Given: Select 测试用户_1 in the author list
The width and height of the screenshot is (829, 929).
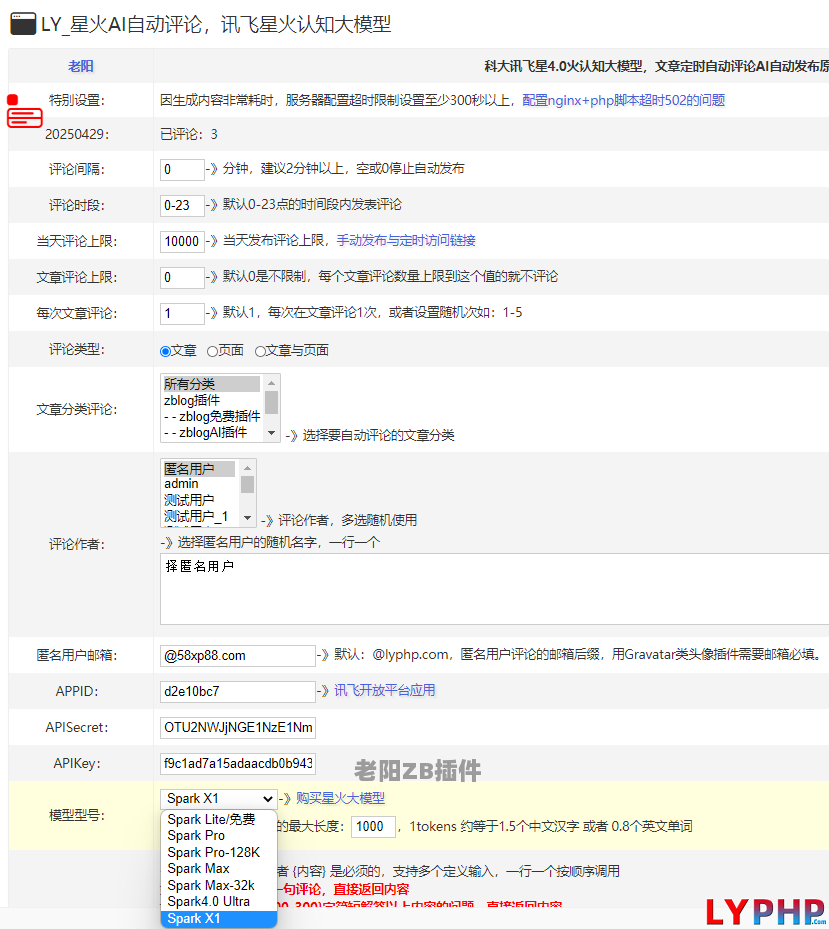Looking at the screenshot, I should [199, 516].
